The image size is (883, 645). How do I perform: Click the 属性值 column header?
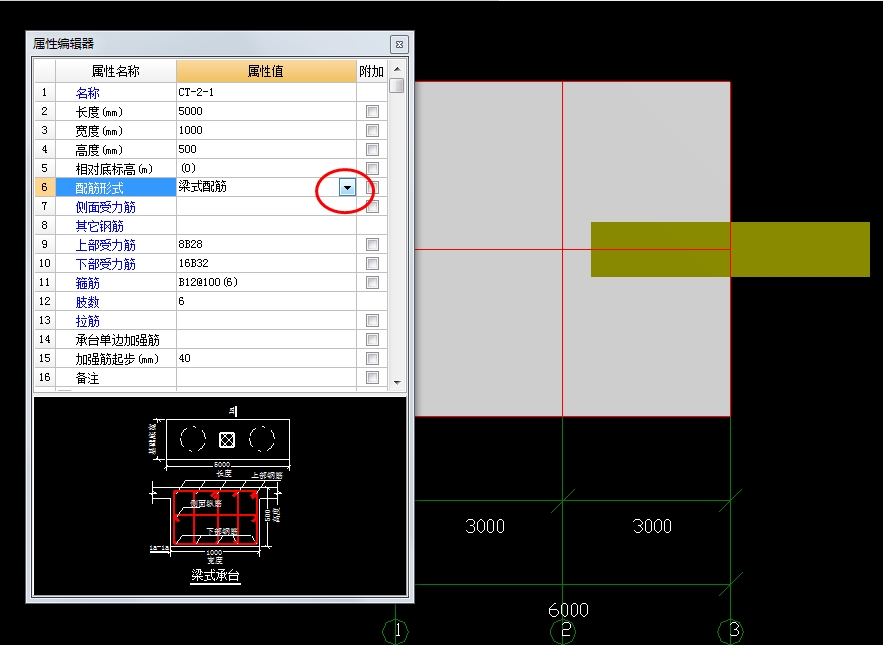point(266,71)
